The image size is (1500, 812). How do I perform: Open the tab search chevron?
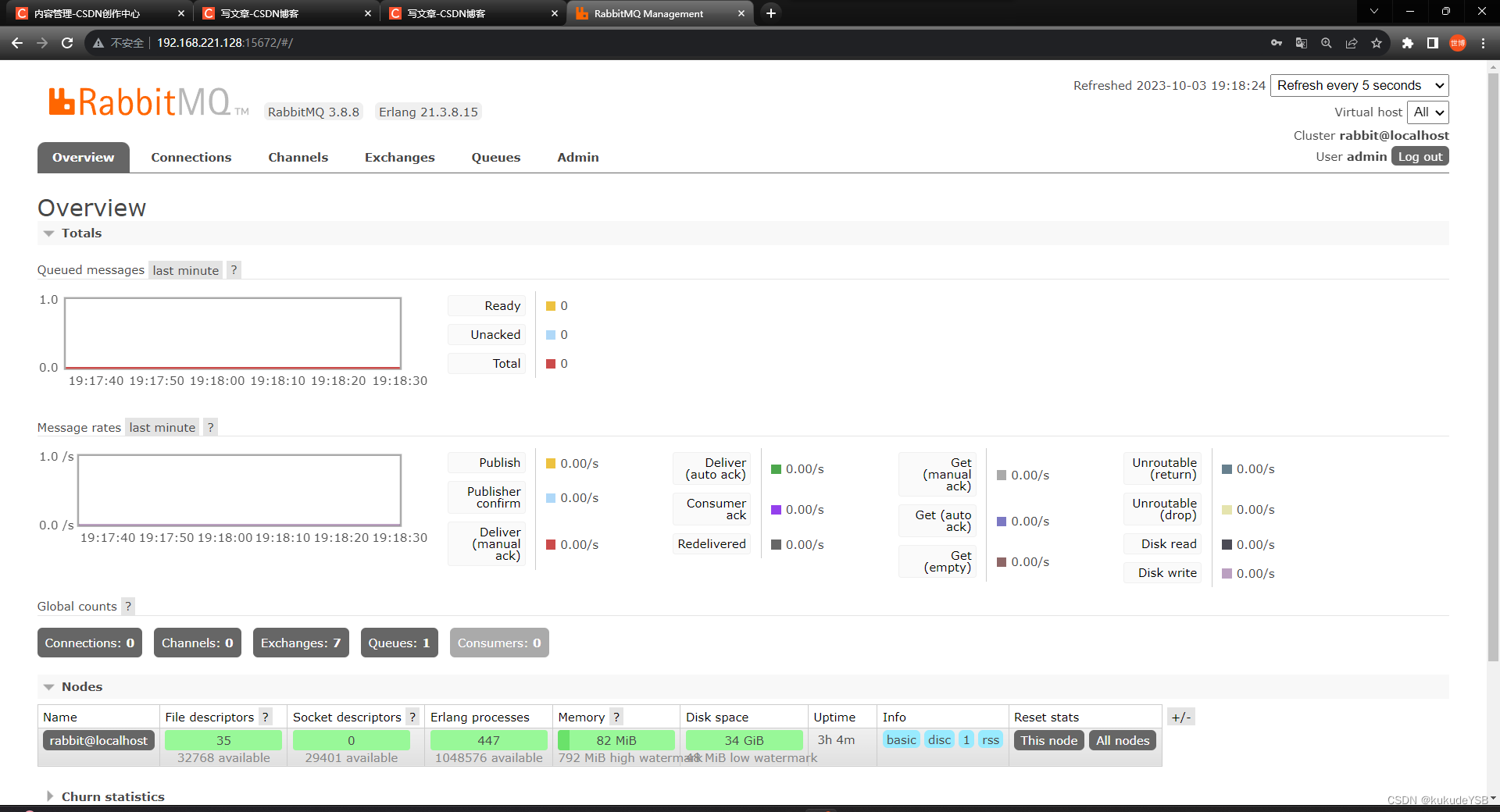1374,12
